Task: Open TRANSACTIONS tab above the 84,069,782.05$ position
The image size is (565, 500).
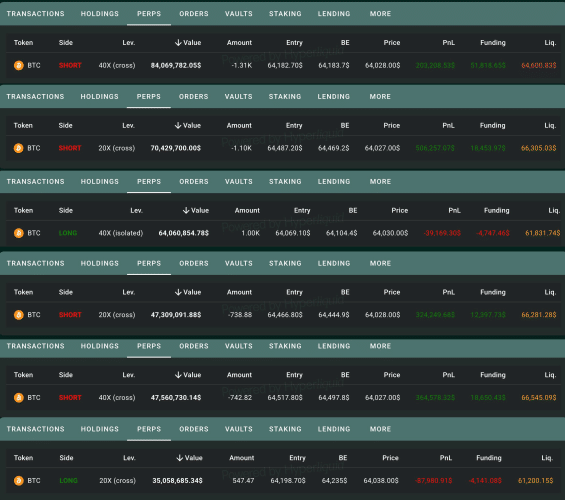Action: (x=35, y=14)
